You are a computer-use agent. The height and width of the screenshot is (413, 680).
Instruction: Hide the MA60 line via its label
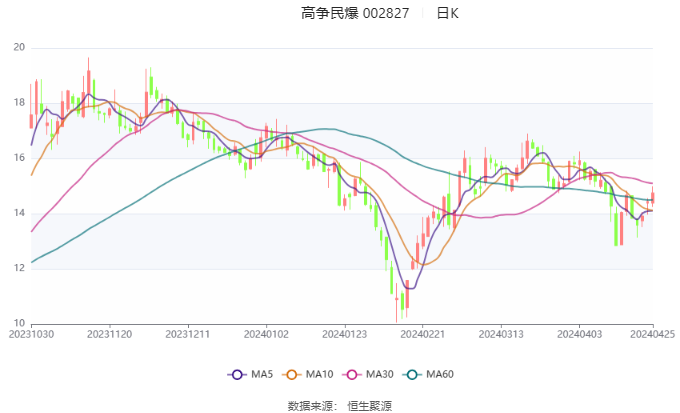pos(440,374)
